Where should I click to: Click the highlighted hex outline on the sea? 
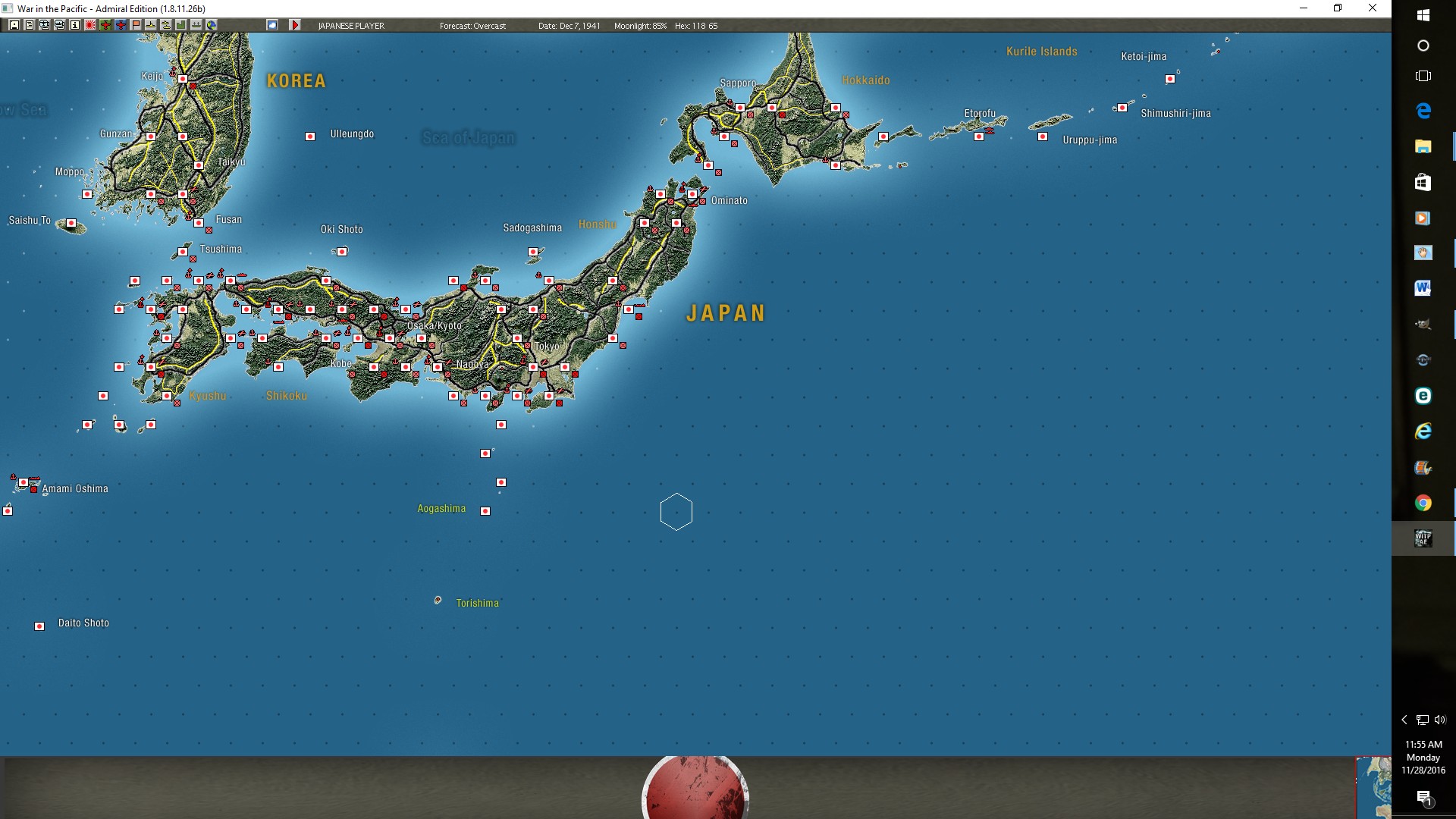pos(676,512)
